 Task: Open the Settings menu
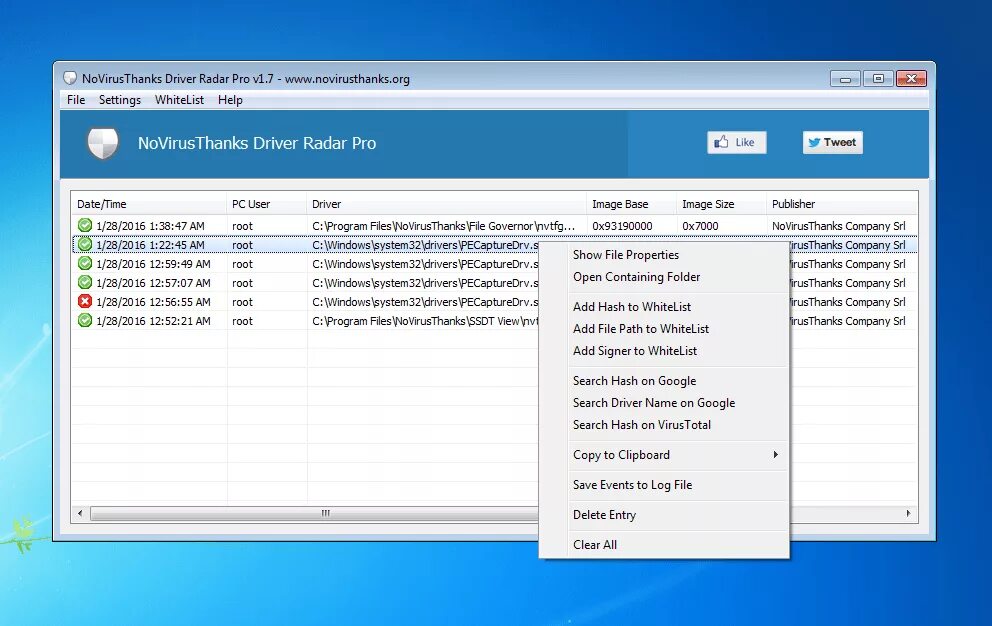click(120, 100)
